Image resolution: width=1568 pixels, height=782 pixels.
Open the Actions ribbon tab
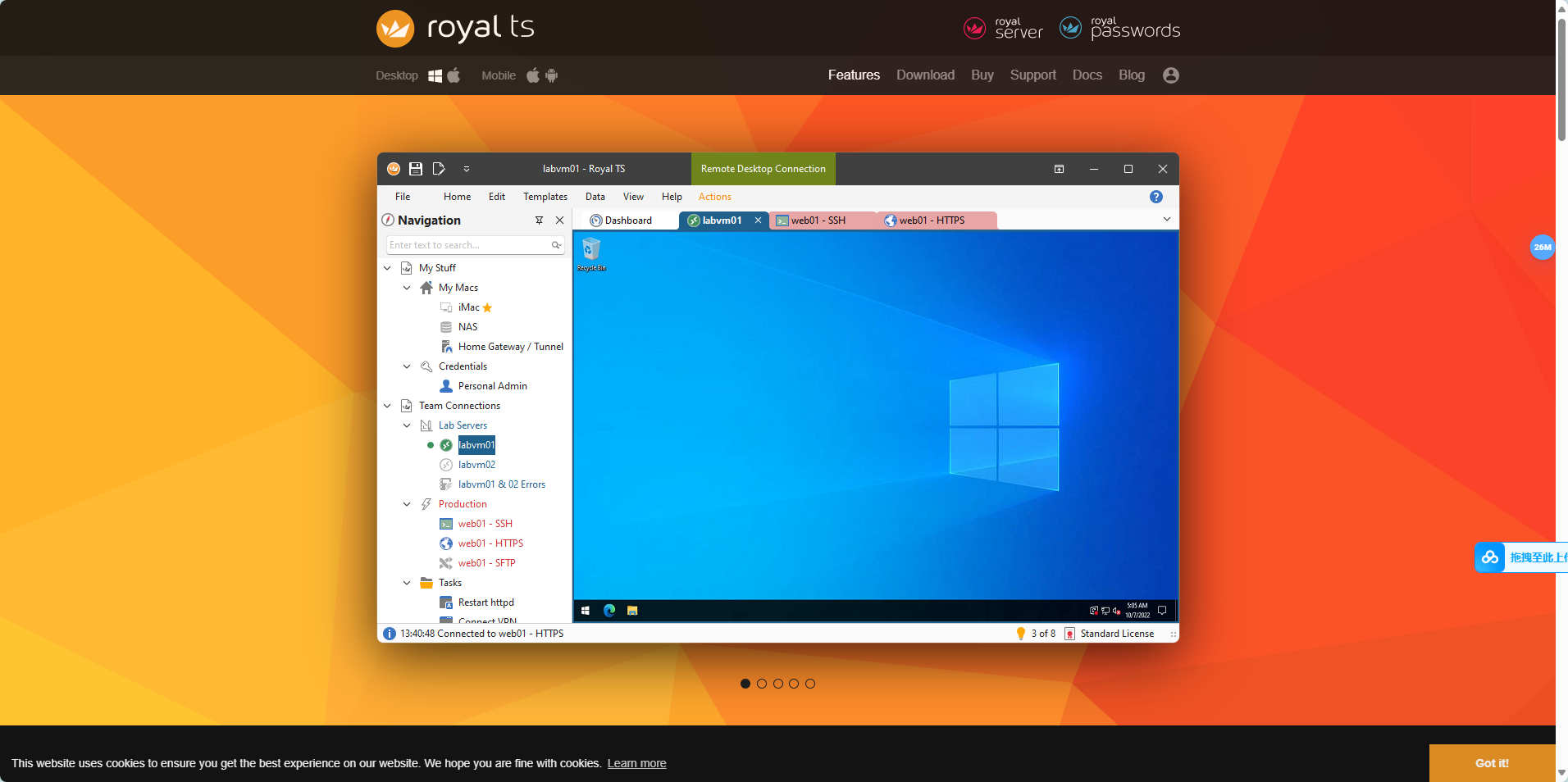pyautogui.click(x=715, y=197)
